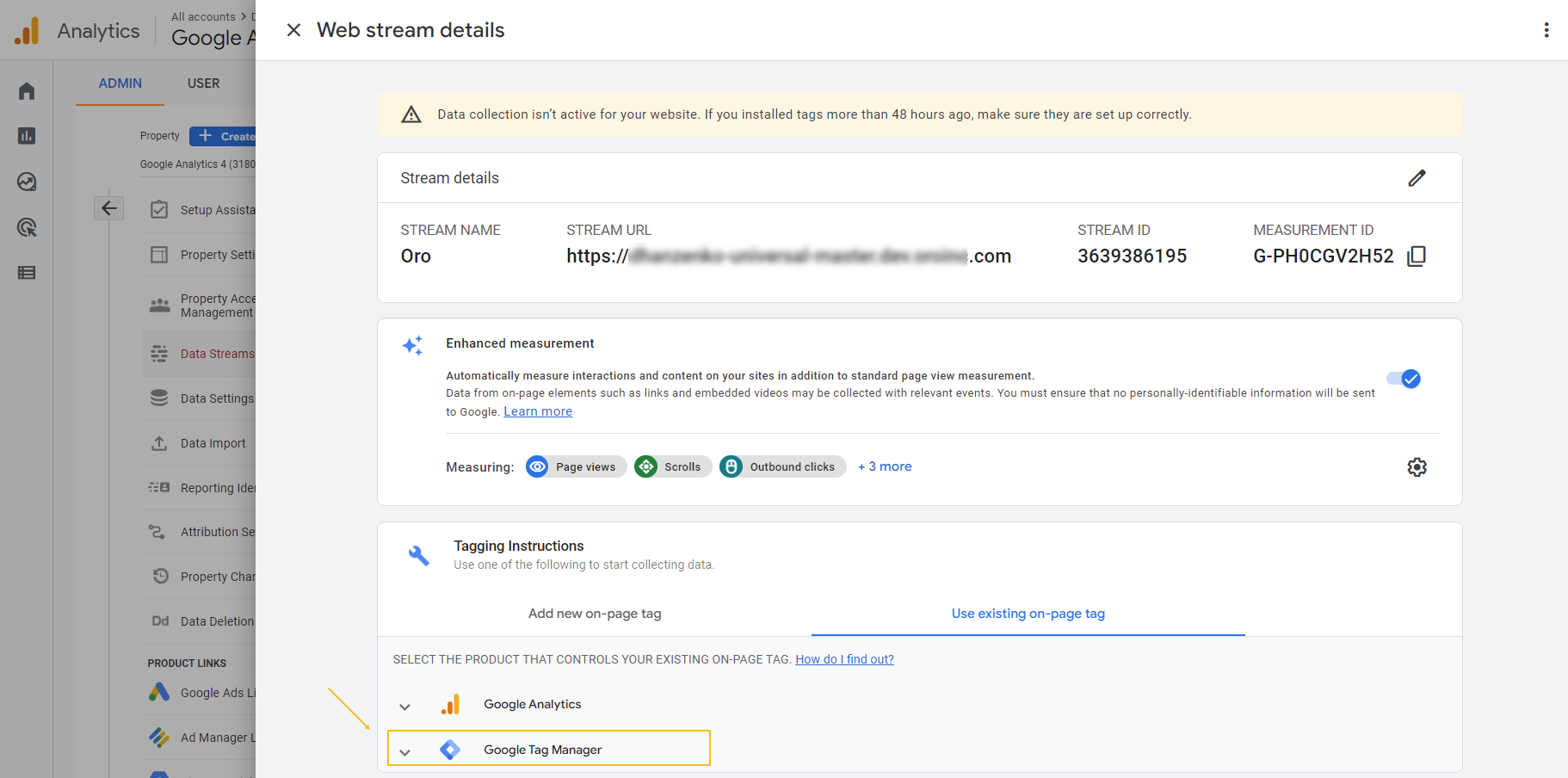Select the Scrolls chip
Screen dimensions: 1568x778
click(672, 466)
